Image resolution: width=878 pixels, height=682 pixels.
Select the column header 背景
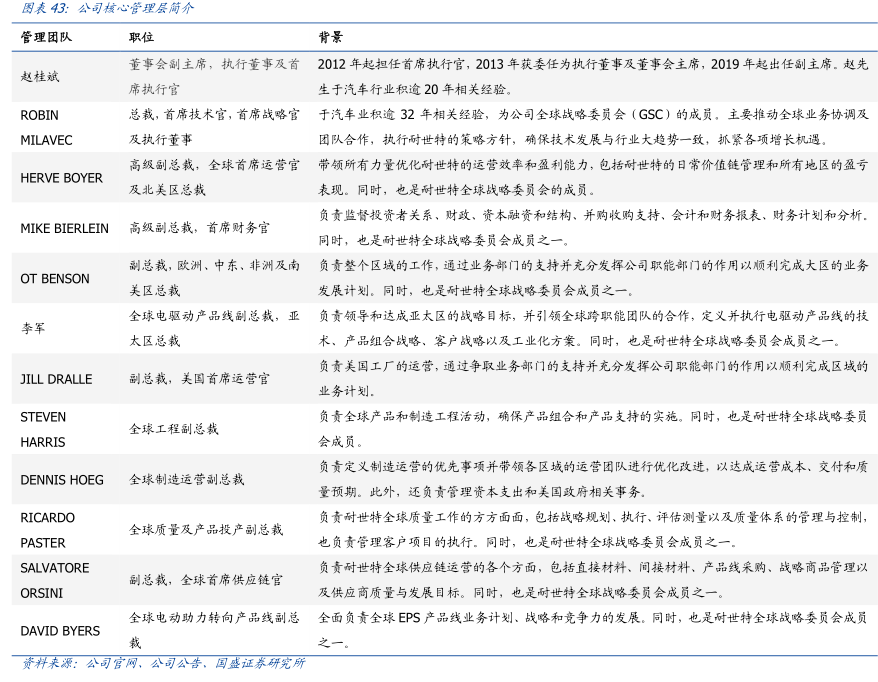(x=330, y=38)
